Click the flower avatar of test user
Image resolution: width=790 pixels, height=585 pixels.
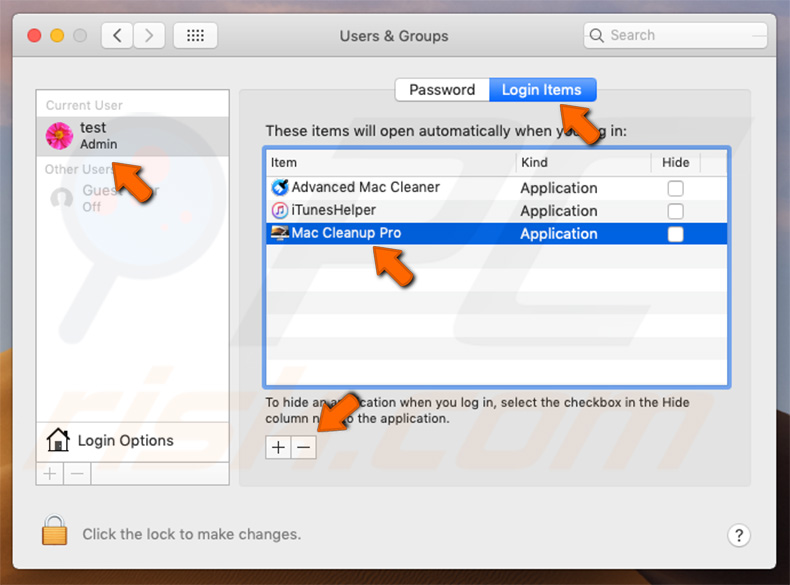click(x=59, y=136)
